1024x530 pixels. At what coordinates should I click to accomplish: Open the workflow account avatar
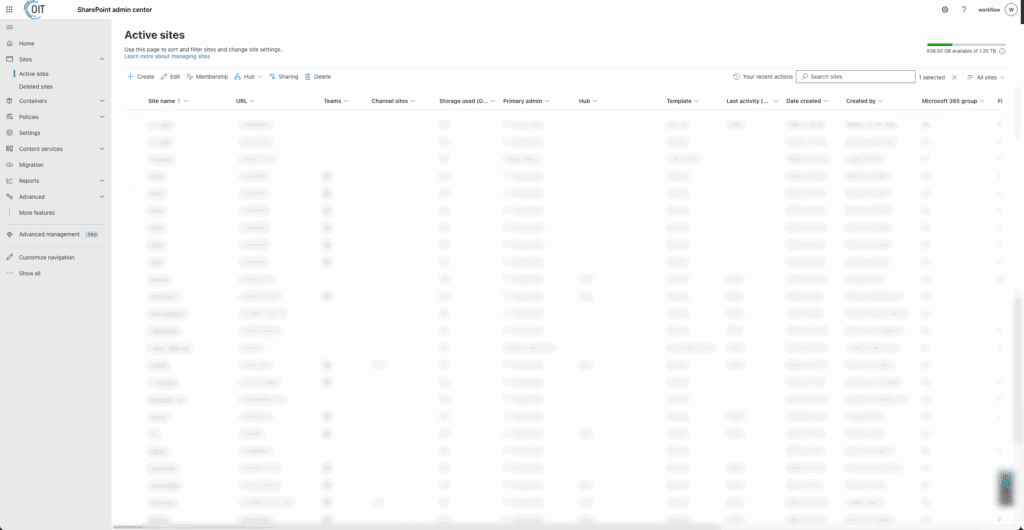[1011, 10]
